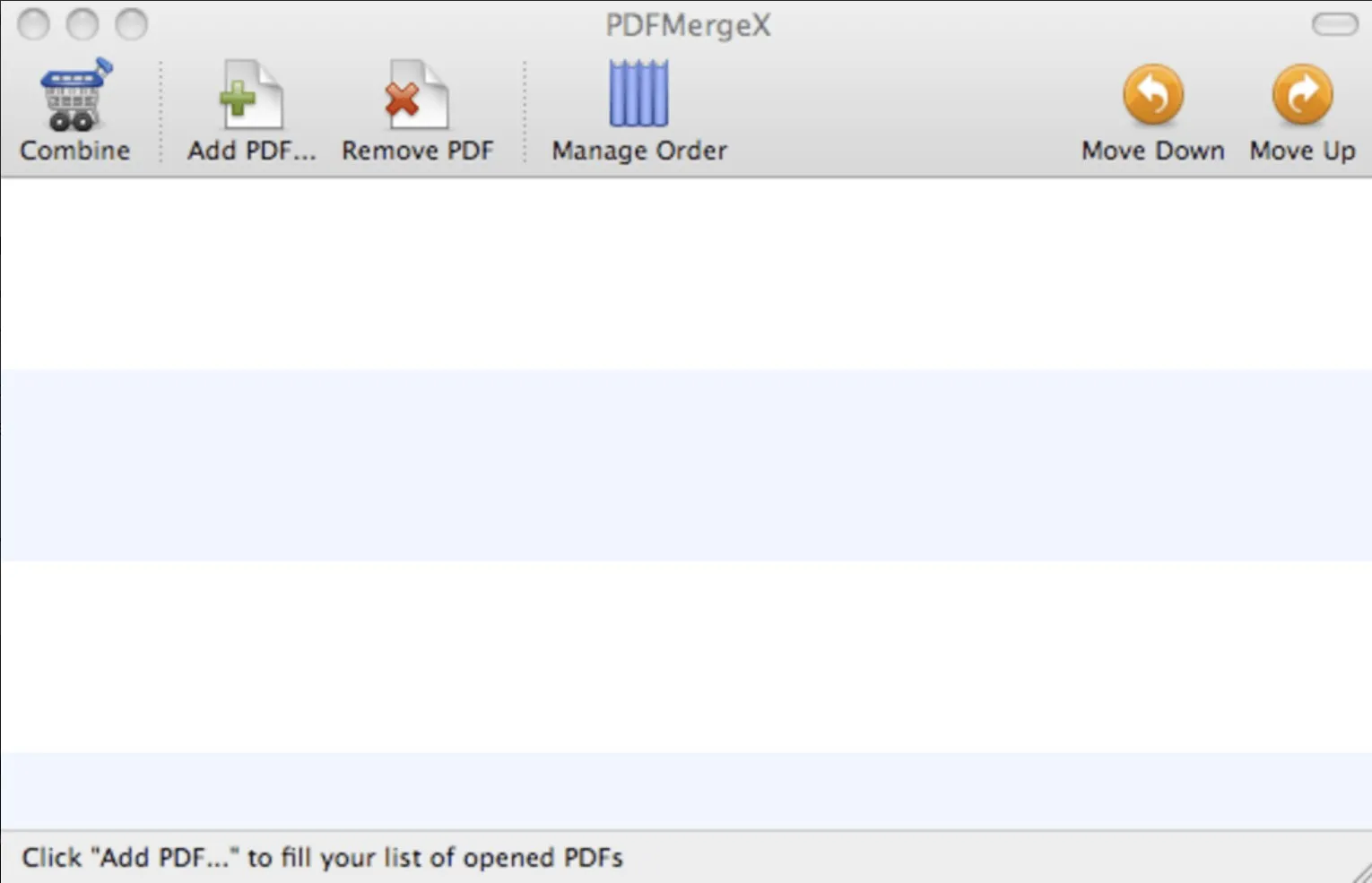
Task: Minimize the PDFMergeX window
Action: (82, 24)
